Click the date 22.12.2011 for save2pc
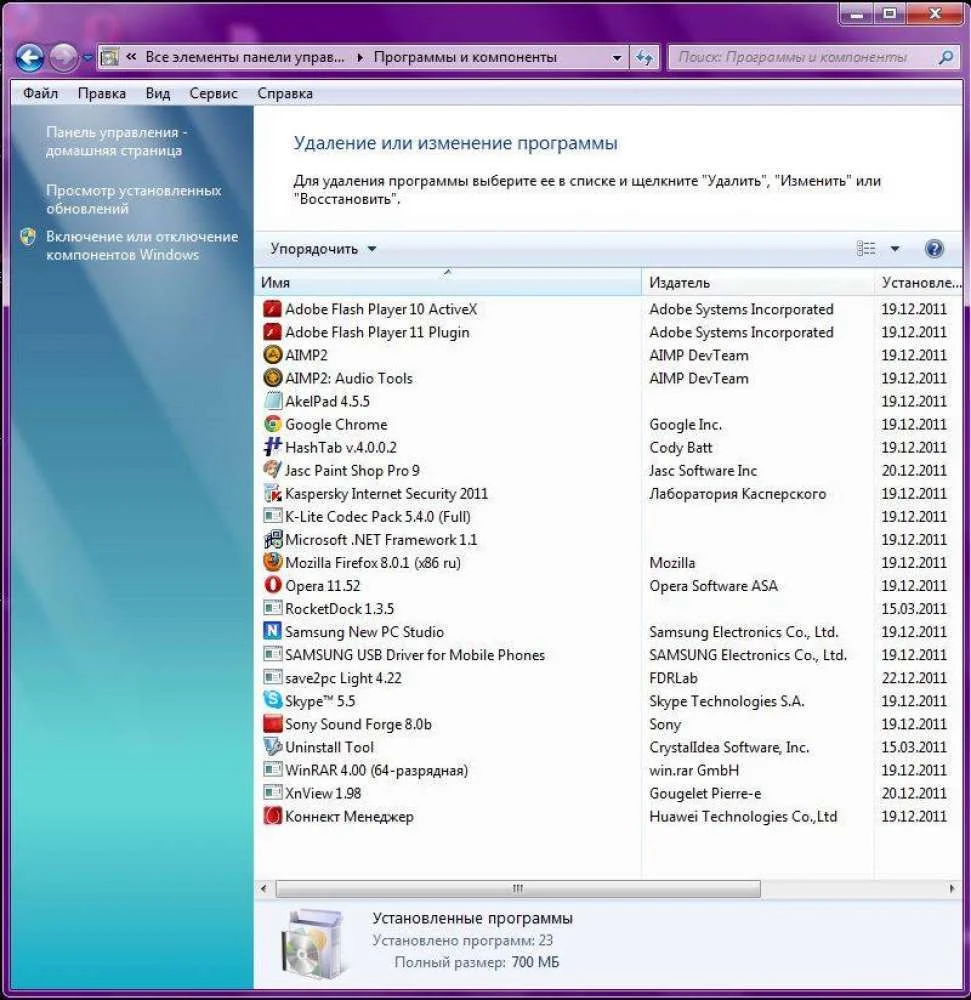 pos(914,678)
